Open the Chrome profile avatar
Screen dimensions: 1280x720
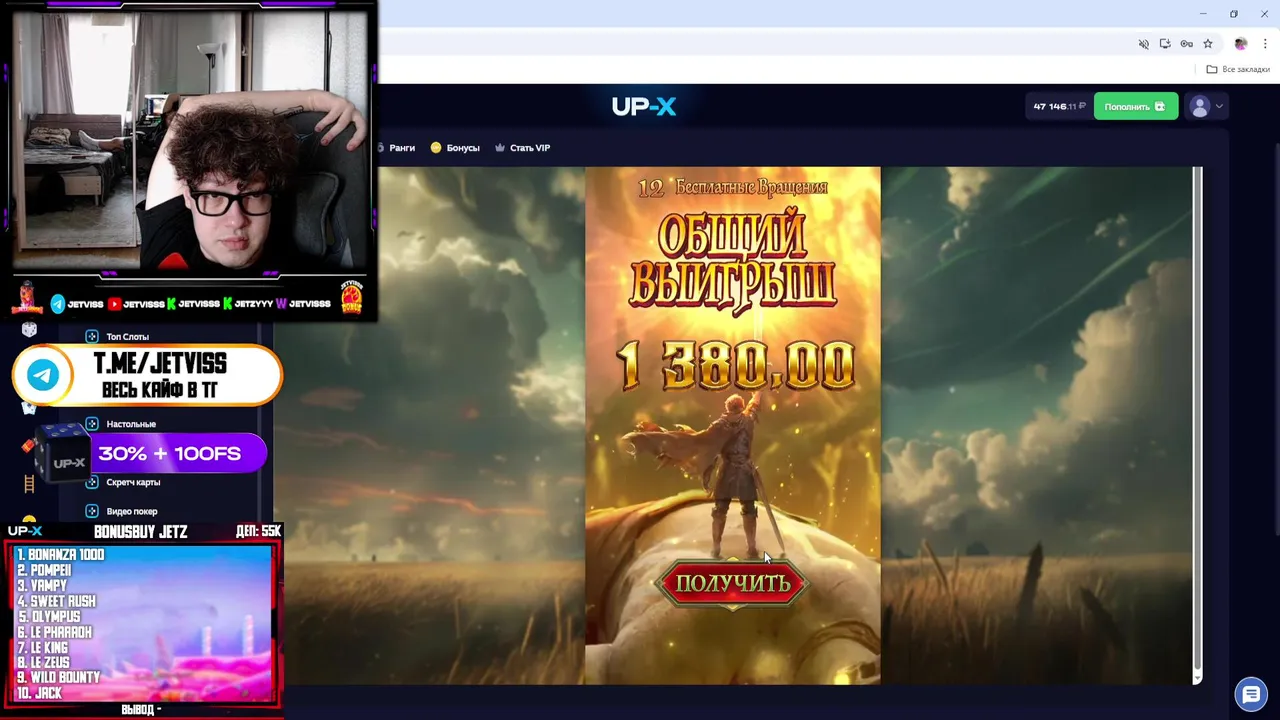(x=1241, y=44)
